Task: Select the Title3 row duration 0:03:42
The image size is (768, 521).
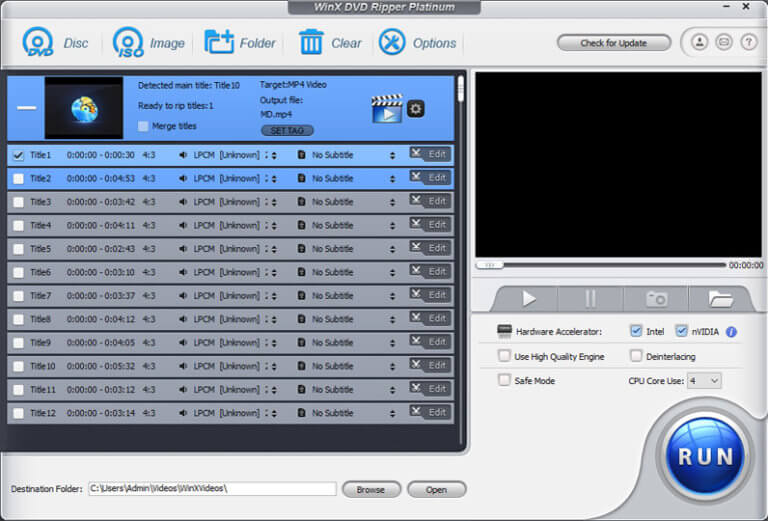Action: point(100,202)
